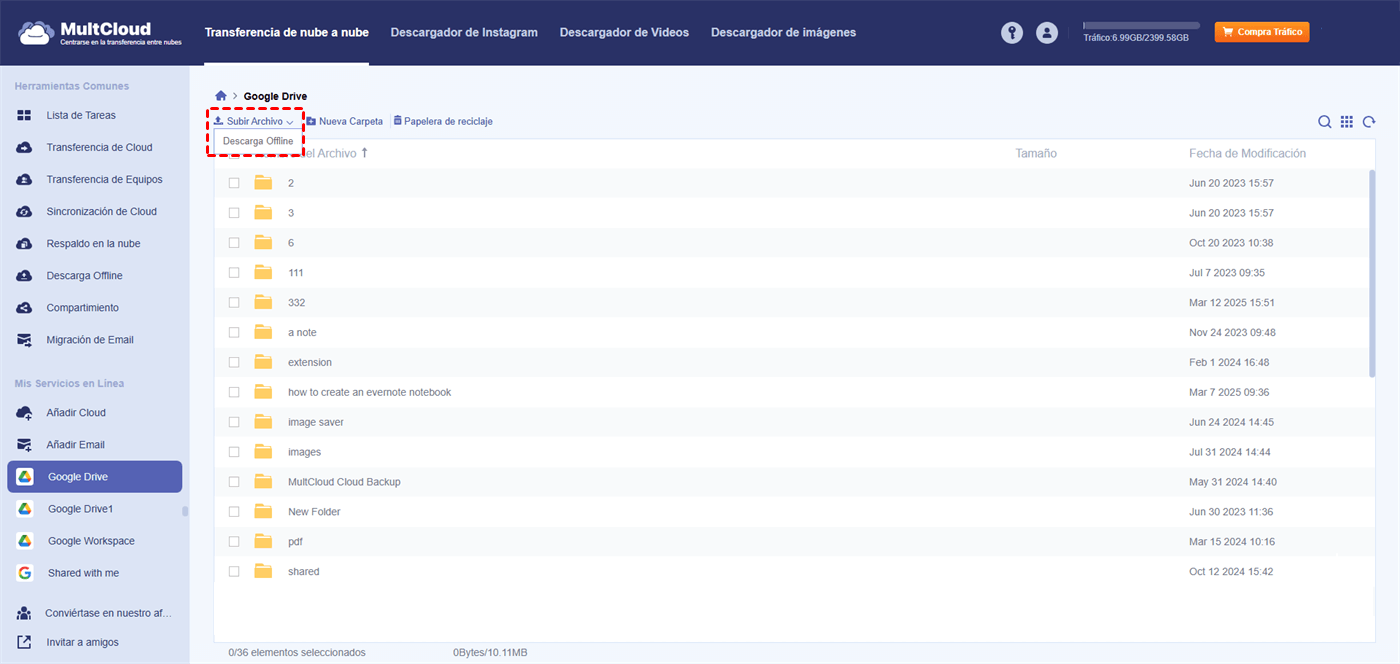Open Papelera de reciclaje
Viewport: 1400px width, 664px height.
(x=443, y=121)
